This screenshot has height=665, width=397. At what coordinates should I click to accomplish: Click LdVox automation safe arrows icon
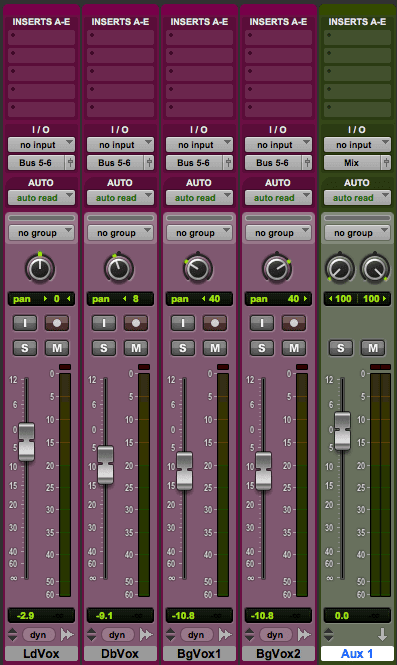click(x=67, y=634)
